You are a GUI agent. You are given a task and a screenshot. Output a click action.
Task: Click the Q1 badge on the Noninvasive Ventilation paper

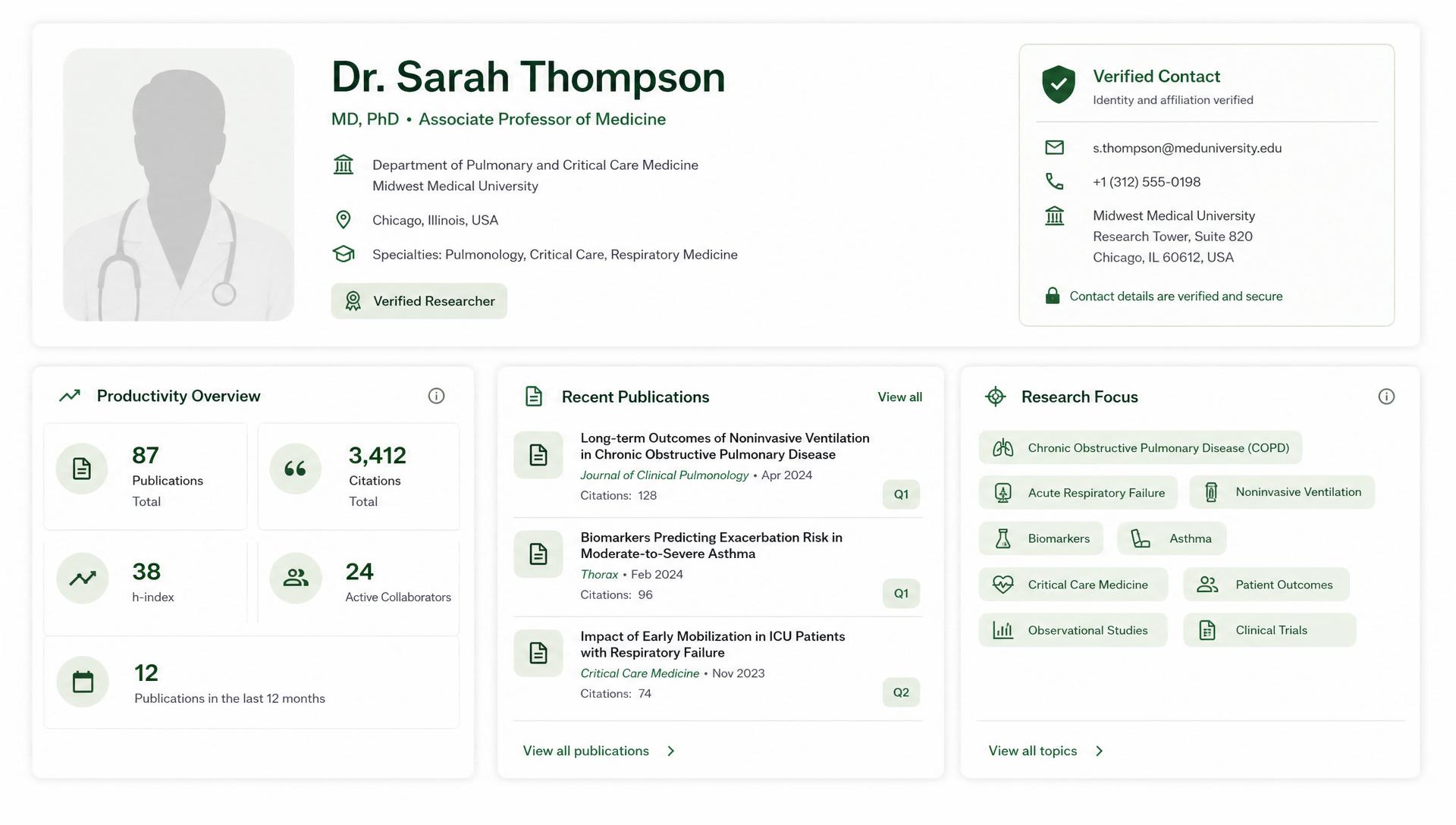pos(901,494)
